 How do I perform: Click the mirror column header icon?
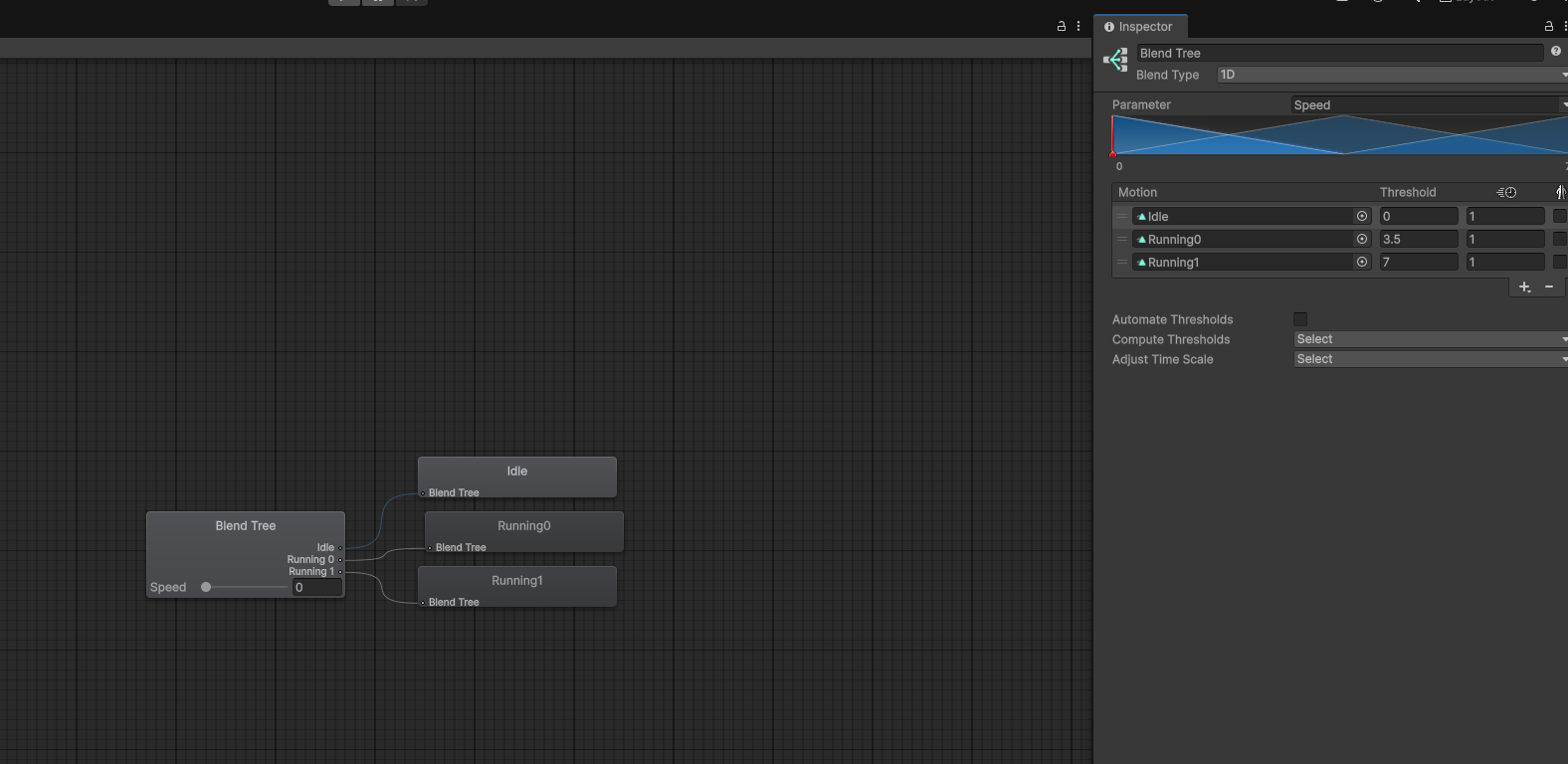pos(1560,192)
